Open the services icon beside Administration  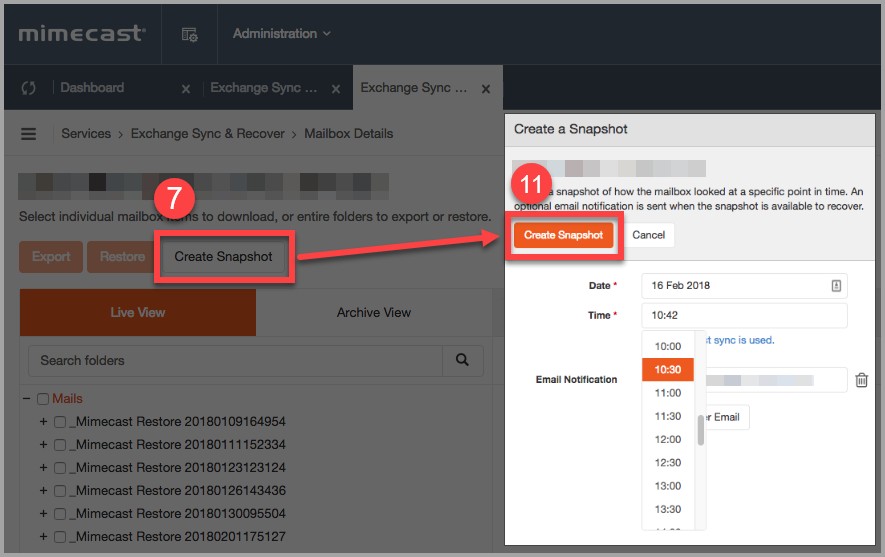(189, 34)
